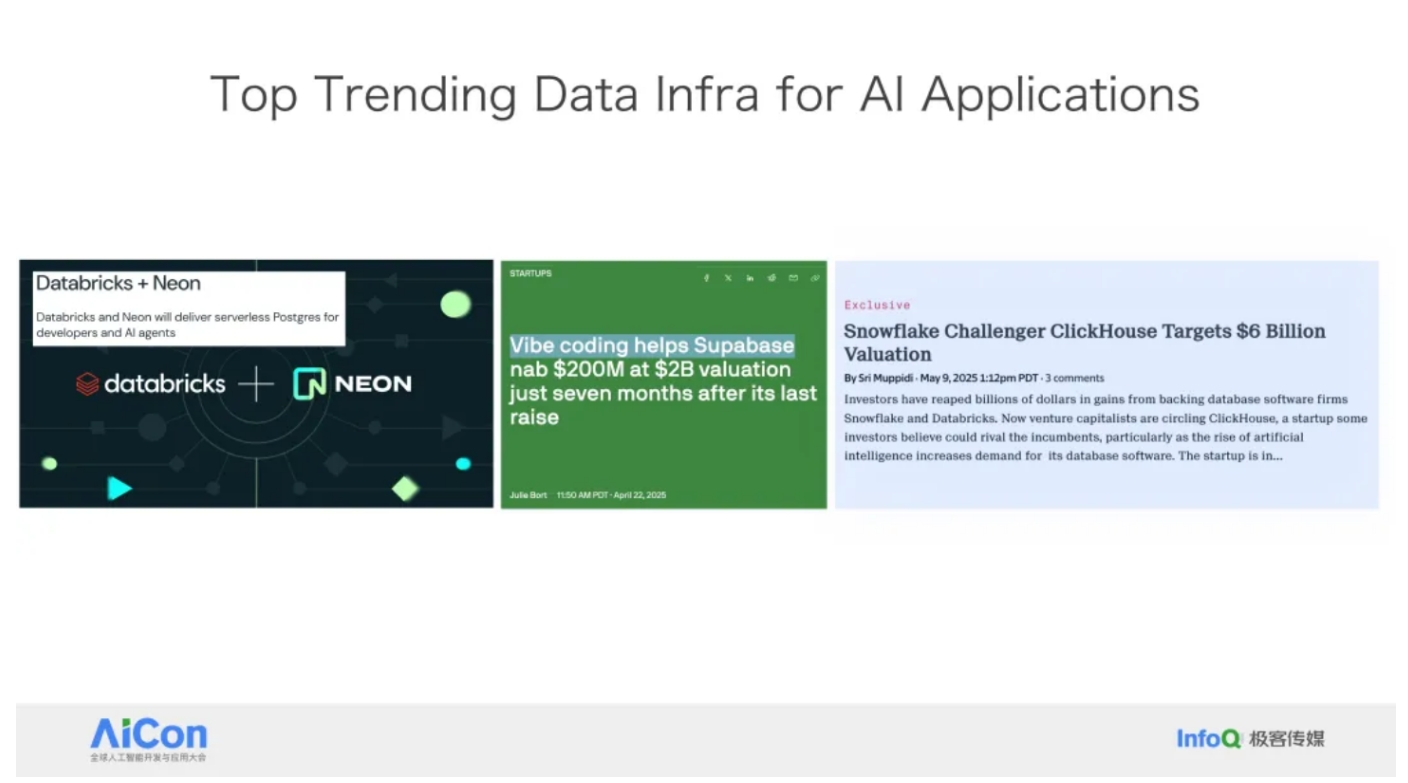
Task: Click the Neon logo
Action: pos(352,383)
